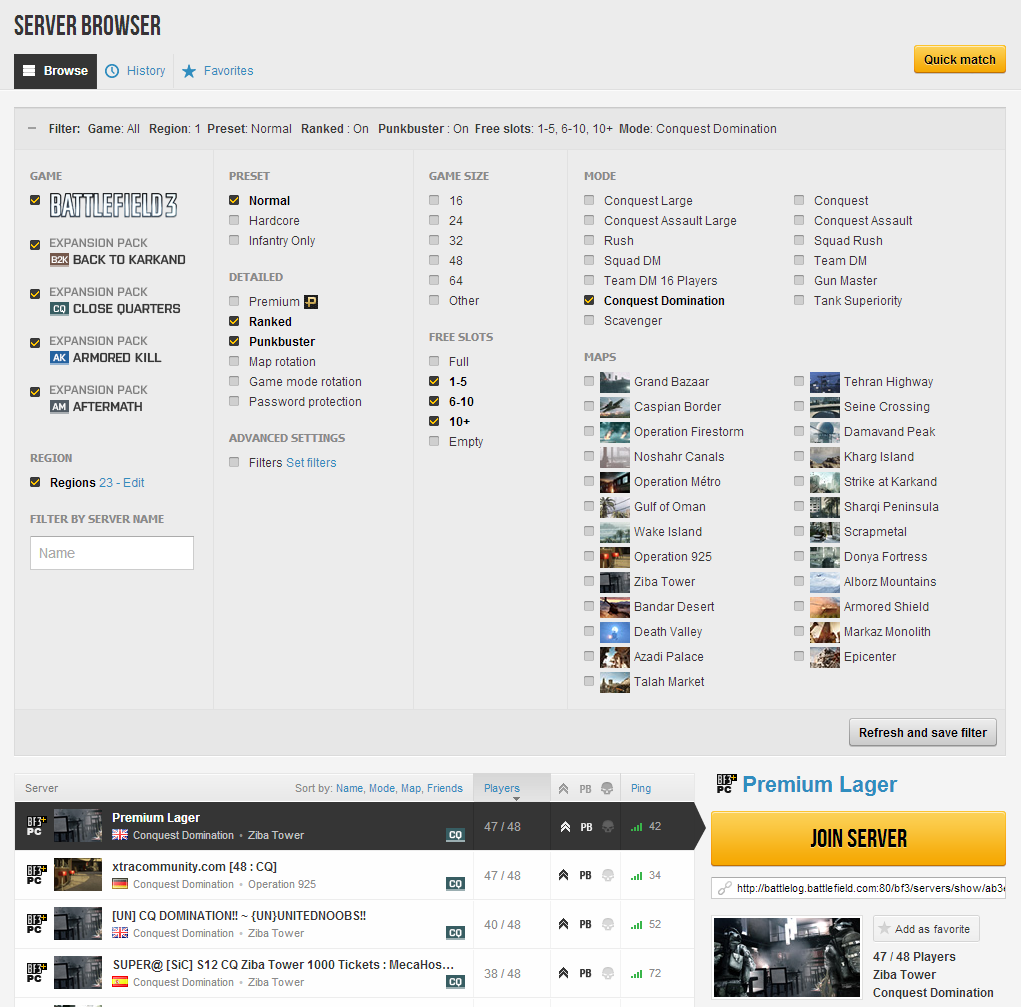The image size is (1021, 1007).
Task: Uncheck Conquest Domination mode
Action: point(589,300)
